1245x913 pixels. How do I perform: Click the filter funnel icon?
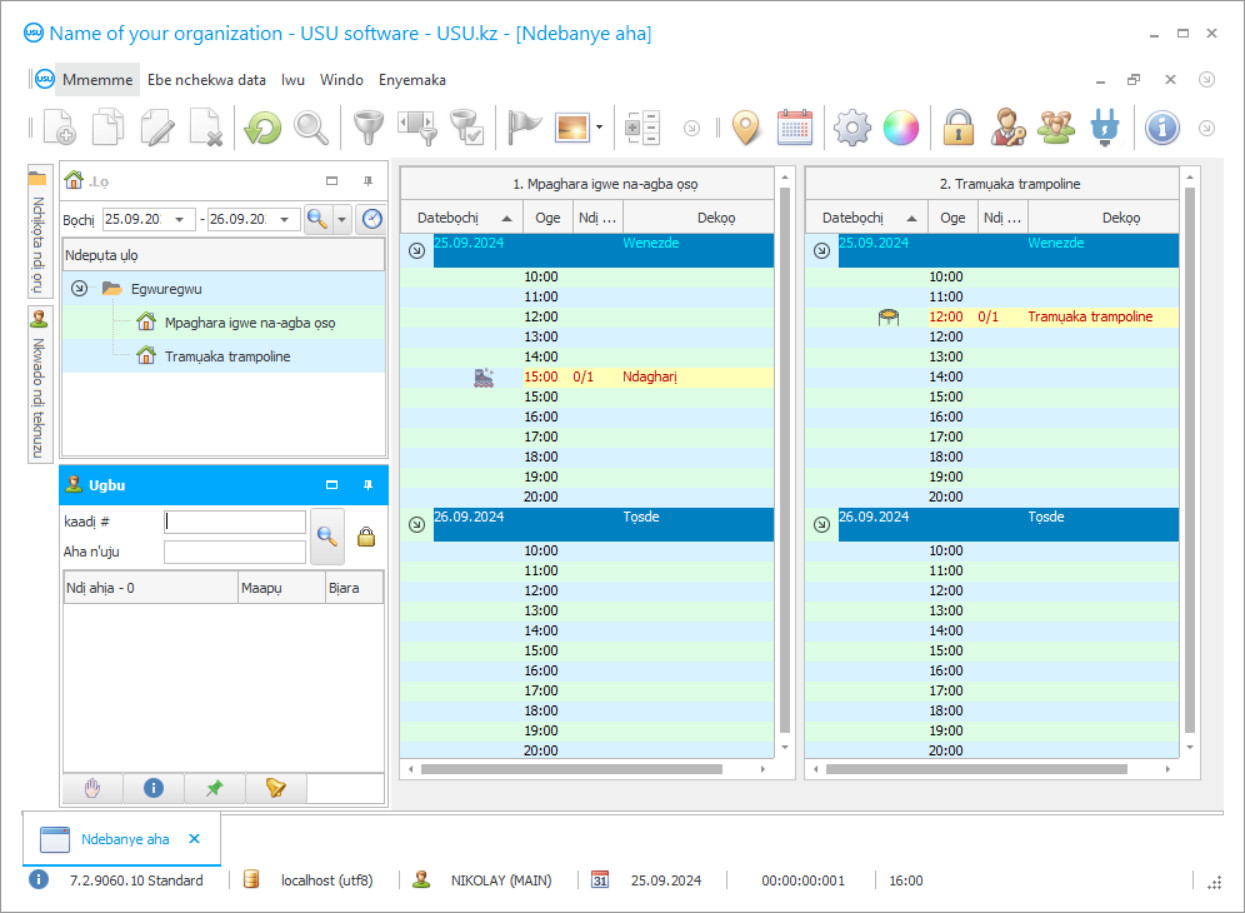369,128
